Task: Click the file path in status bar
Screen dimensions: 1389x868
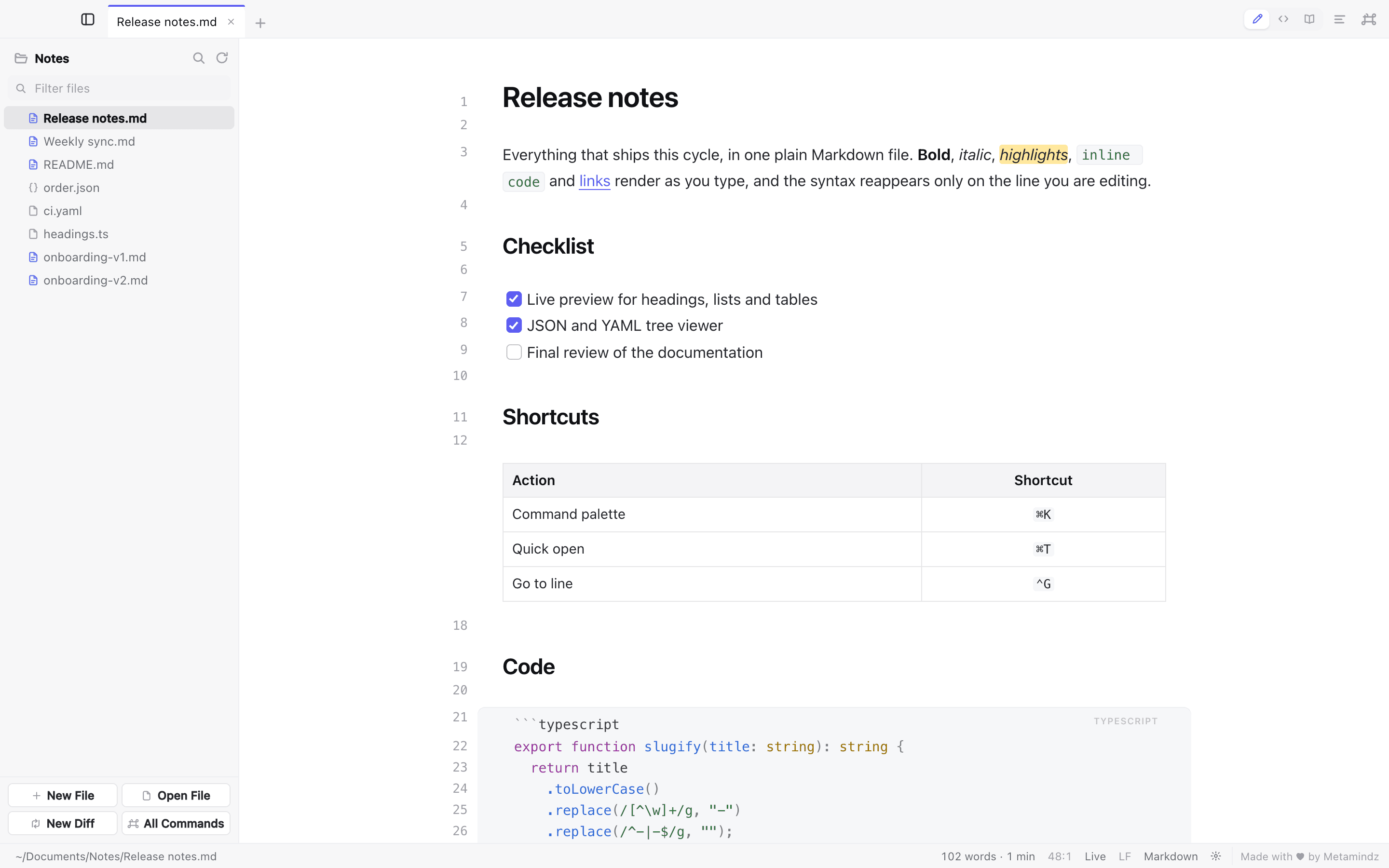Action: [x=117, y=856]
